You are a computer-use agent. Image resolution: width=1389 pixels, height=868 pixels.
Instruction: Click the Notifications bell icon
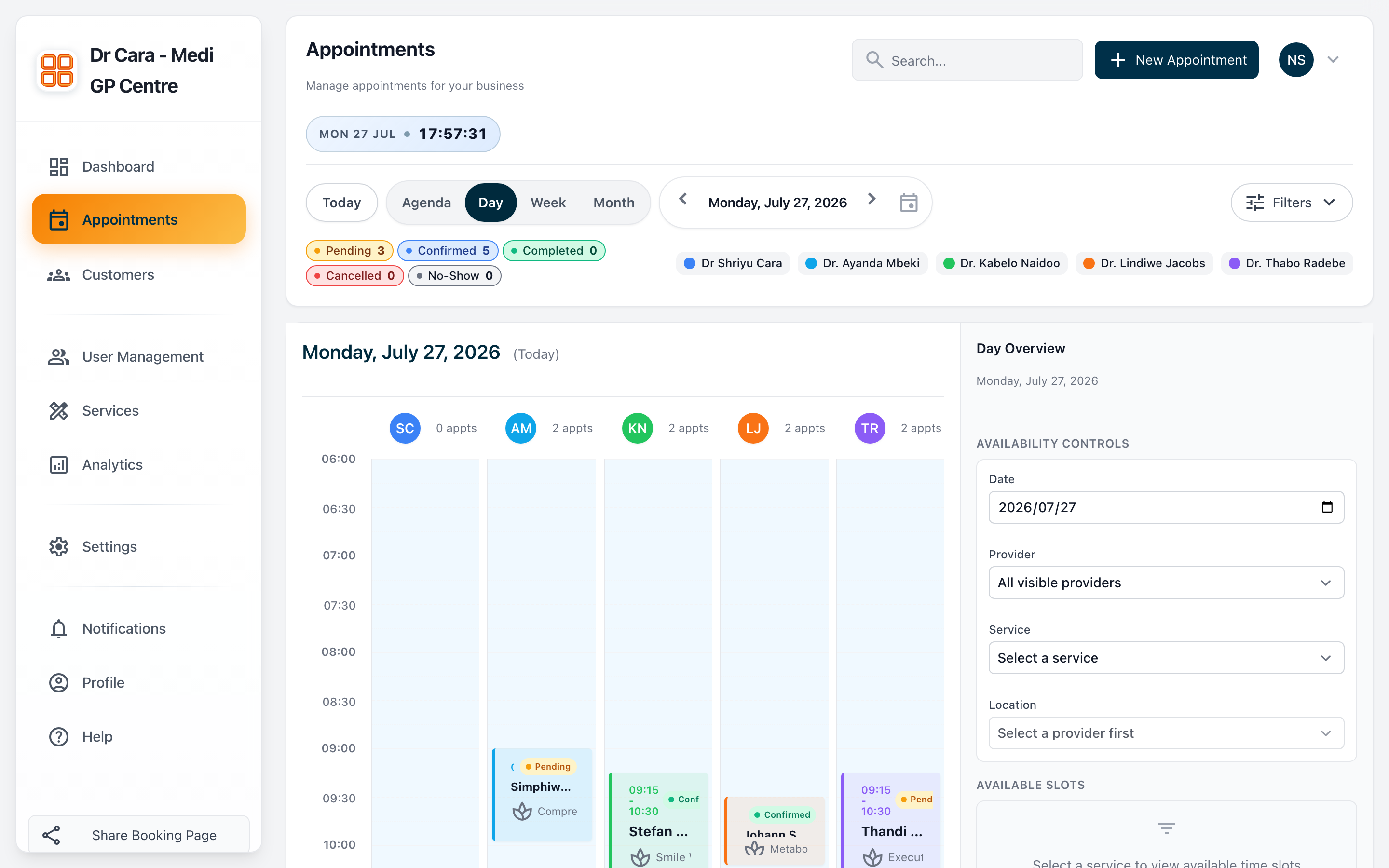[x=58, y=629]
